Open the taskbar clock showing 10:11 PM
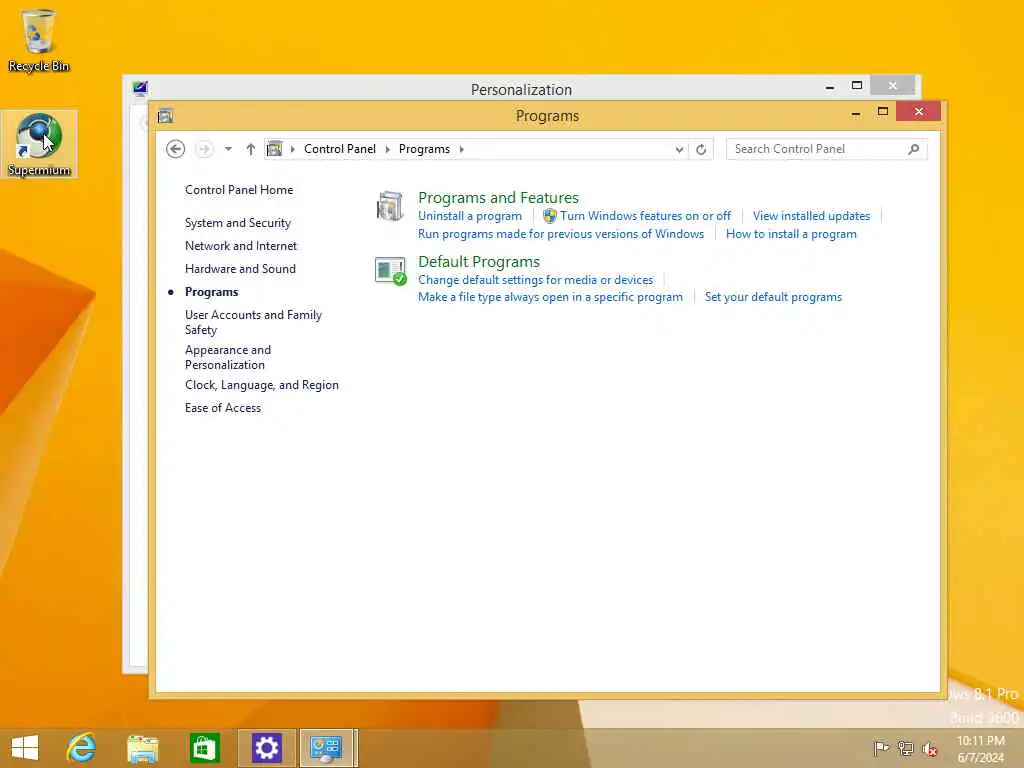Screen dimensions: 1024x768 click(980, 749)
